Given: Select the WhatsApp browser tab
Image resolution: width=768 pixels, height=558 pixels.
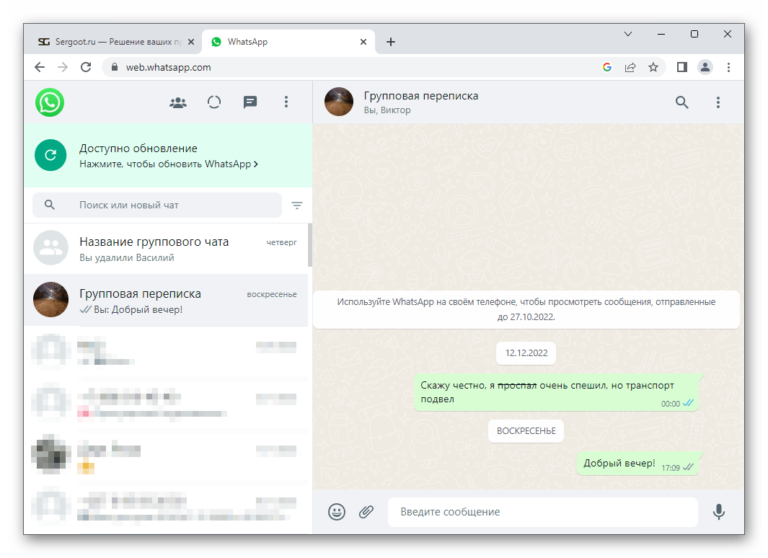Looking at the screenshot, I should click(x=289, y=42).
